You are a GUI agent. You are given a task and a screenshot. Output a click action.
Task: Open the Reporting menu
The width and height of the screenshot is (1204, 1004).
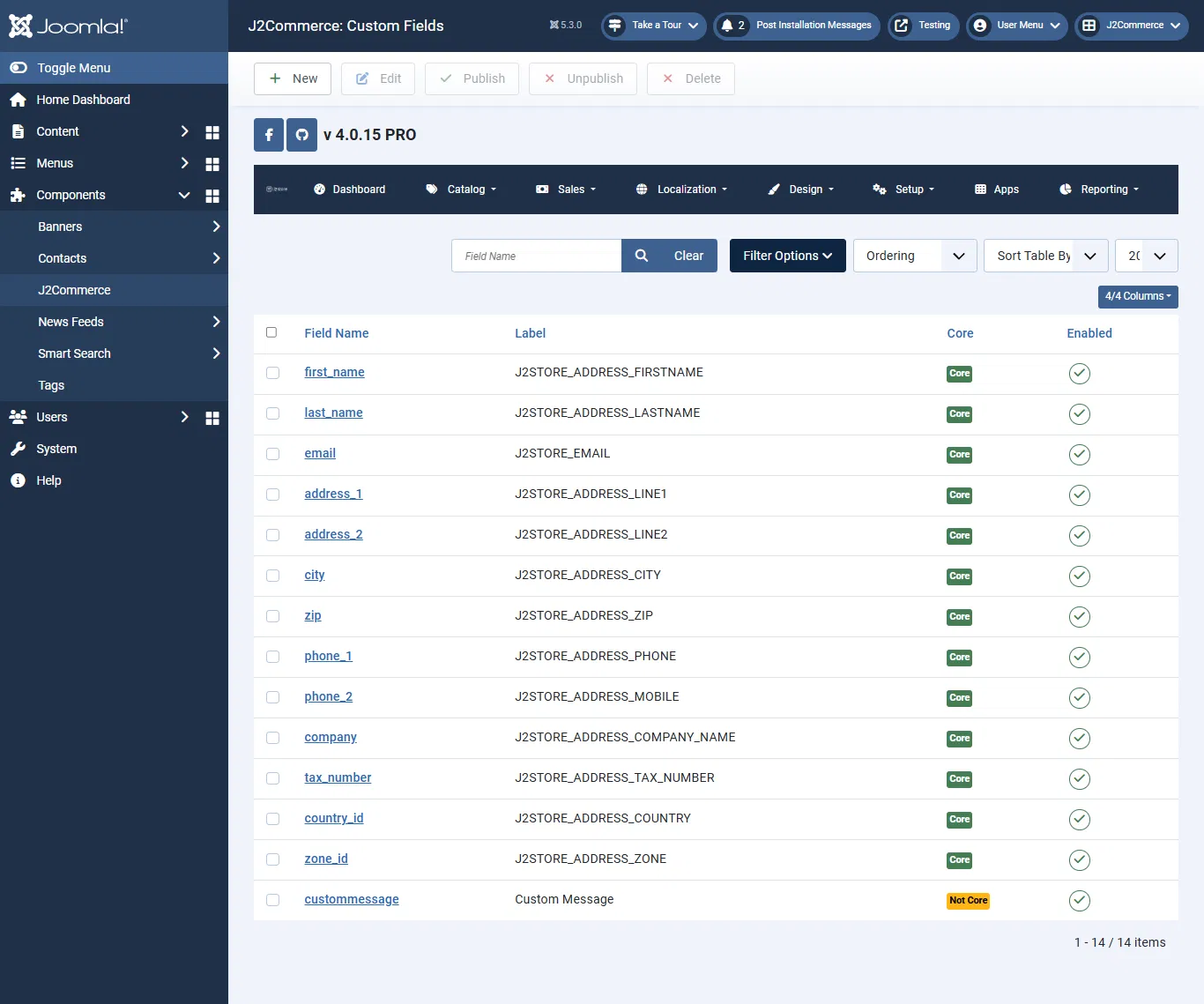pyautogui.click(x=1099, y=190)
